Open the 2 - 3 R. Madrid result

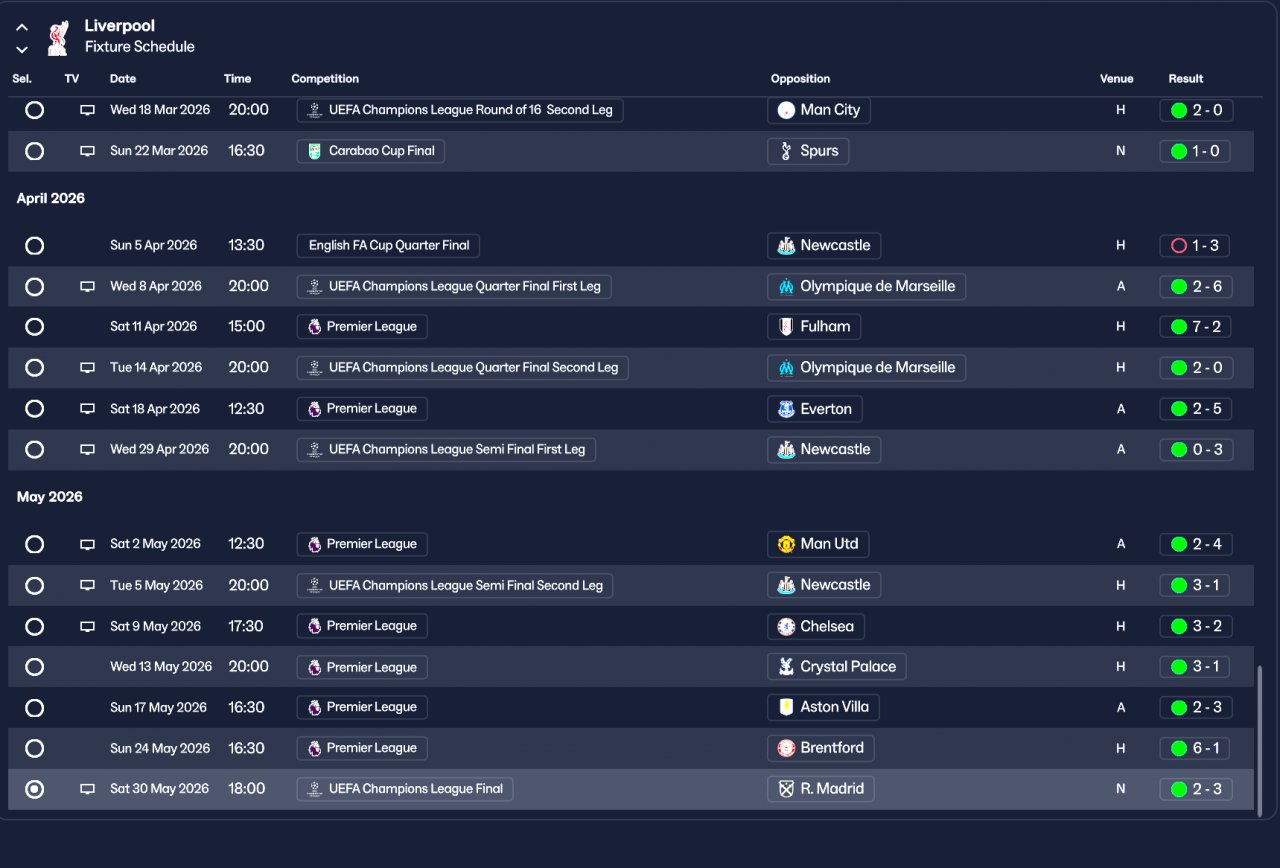point(1196,789)
